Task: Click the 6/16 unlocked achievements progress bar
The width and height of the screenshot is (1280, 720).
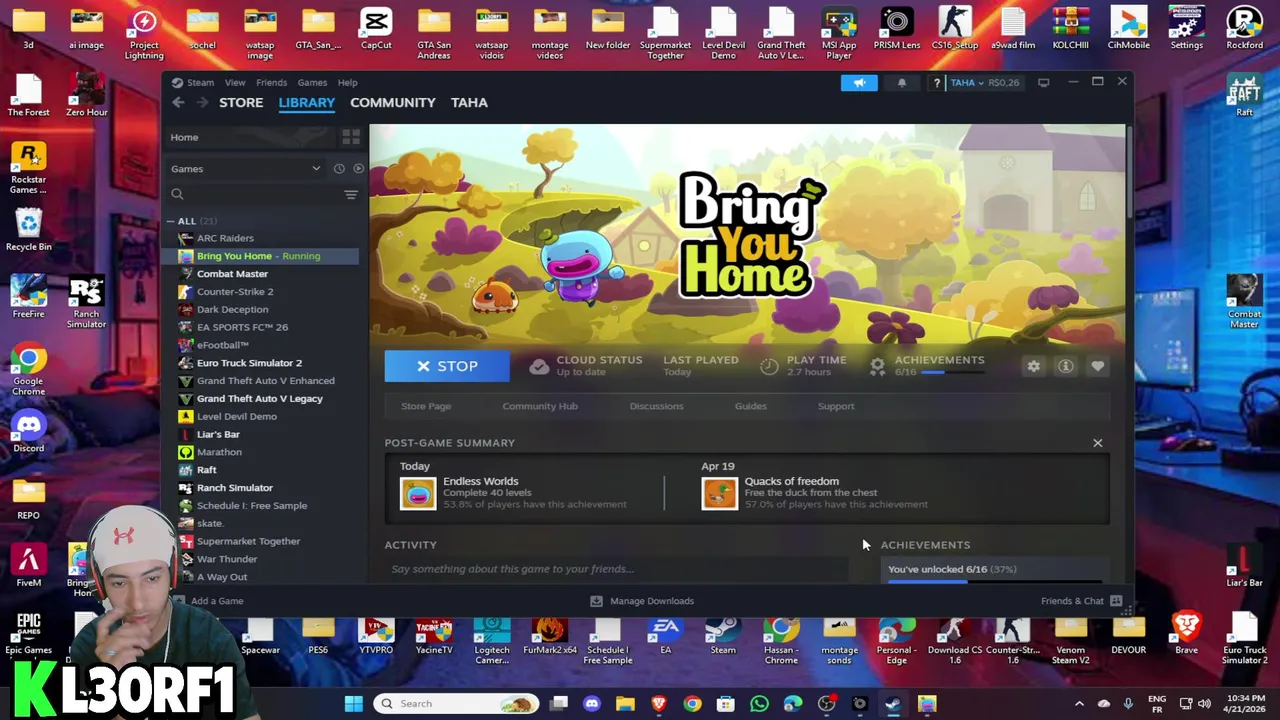Action: coord(994,581)
